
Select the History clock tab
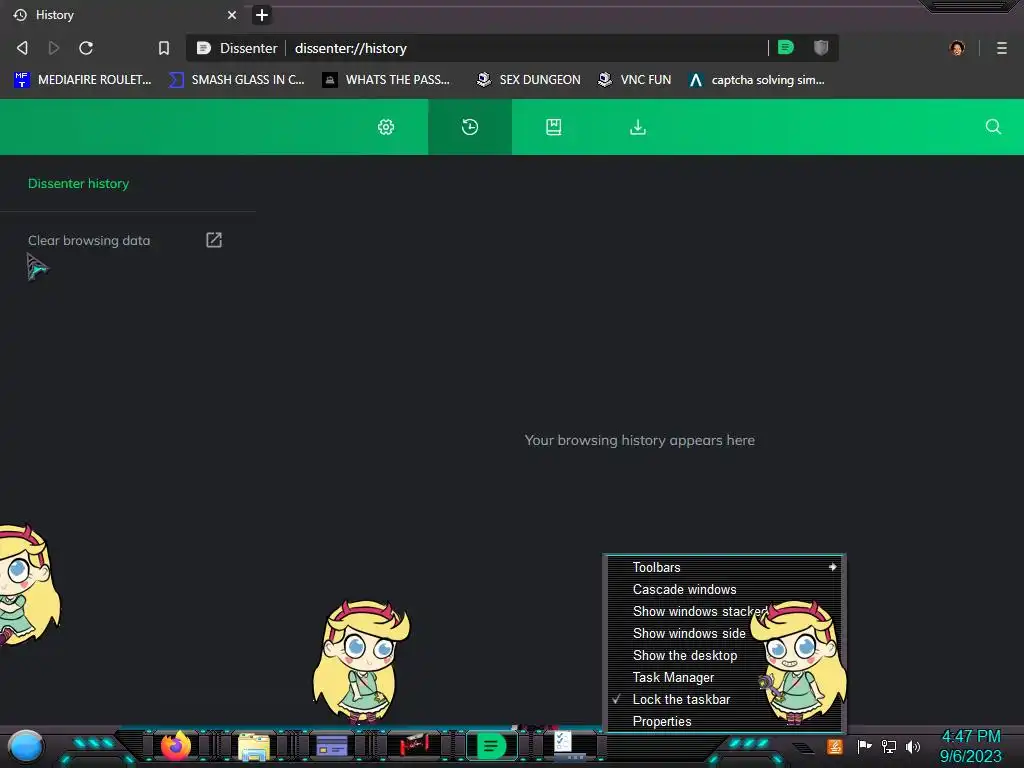(470, 127)
